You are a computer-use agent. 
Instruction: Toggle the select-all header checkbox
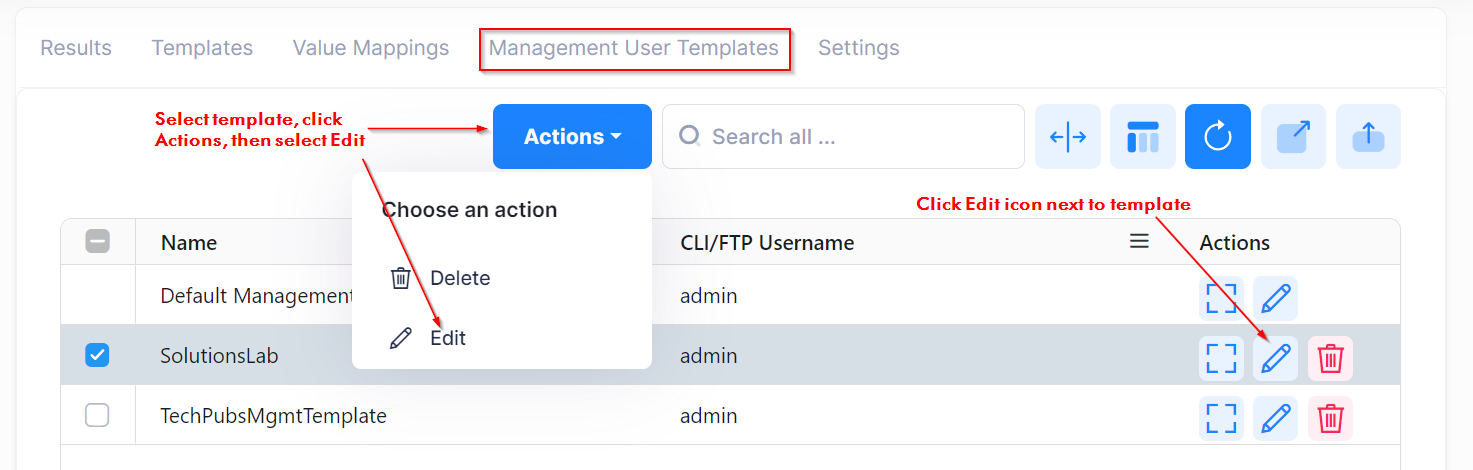tap(97, 241)
